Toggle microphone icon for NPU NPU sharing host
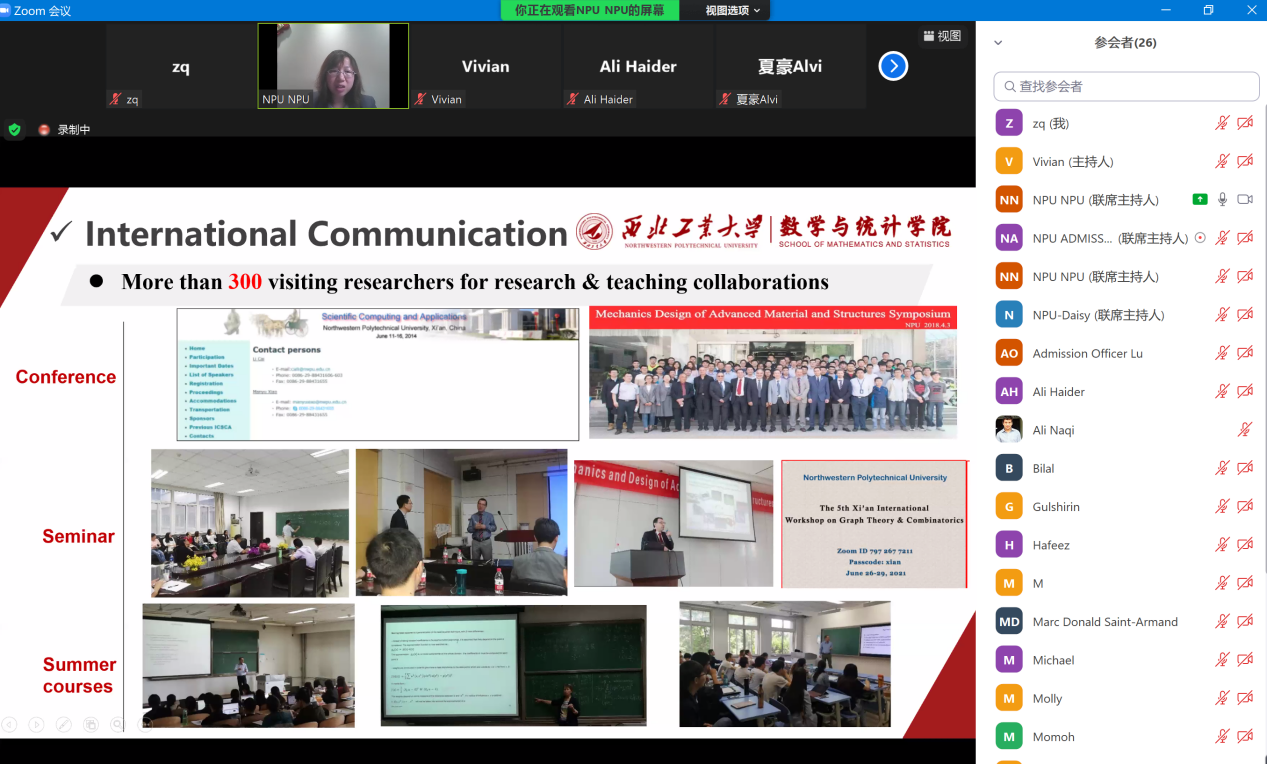1267x764 pixels. (x=1222, y=200)
